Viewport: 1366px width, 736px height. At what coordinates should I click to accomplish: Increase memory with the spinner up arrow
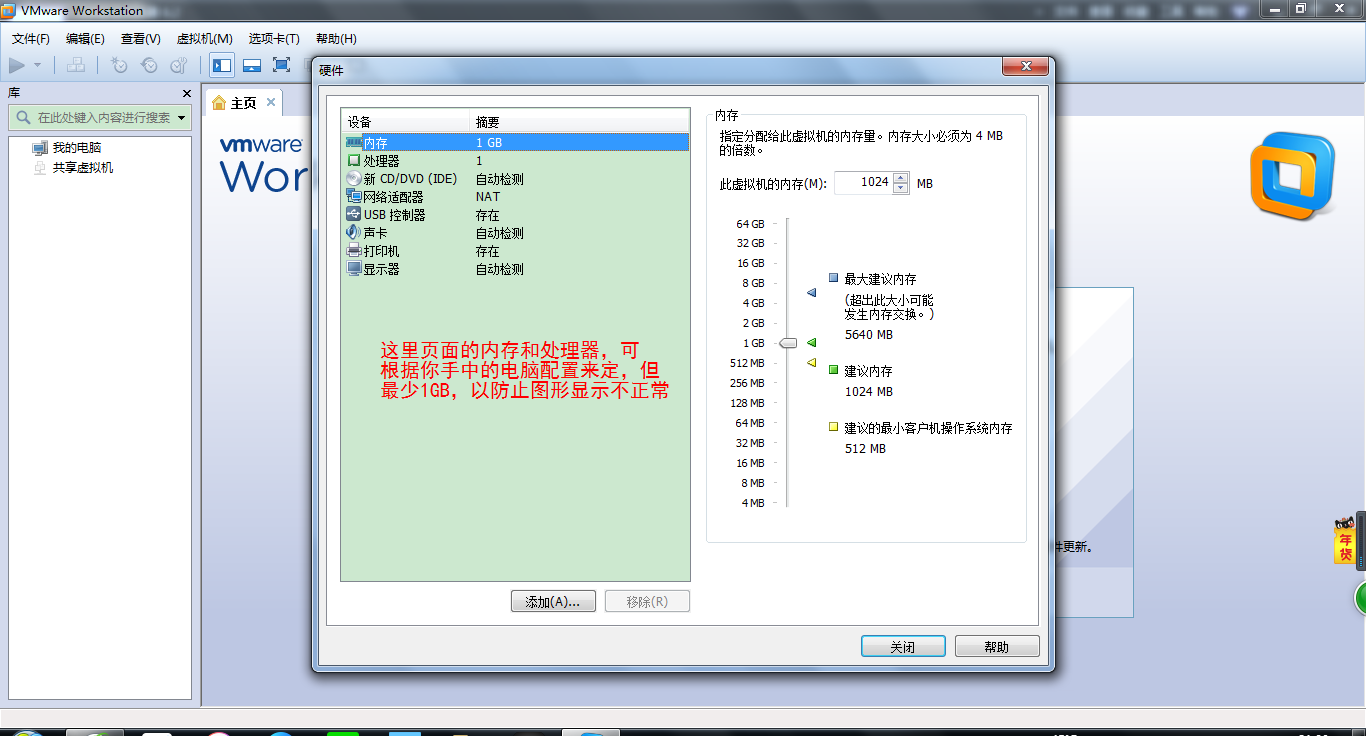point(901,178)
